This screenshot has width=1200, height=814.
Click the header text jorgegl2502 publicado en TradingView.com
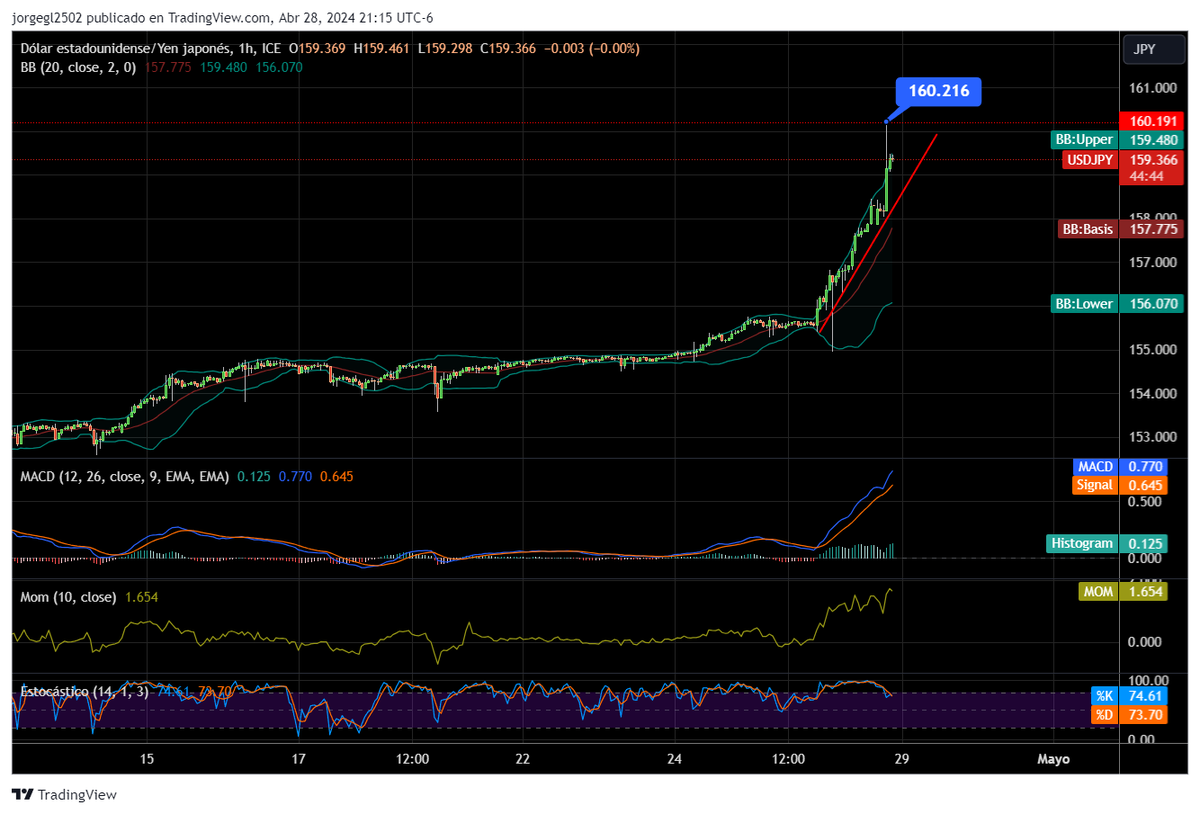(x=141, y=18)
